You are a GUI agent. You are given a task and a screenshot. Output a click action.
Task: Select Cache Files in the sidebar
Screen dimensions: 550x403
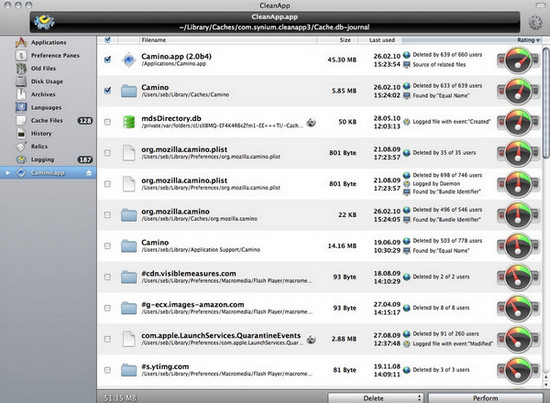pos(47,121)
